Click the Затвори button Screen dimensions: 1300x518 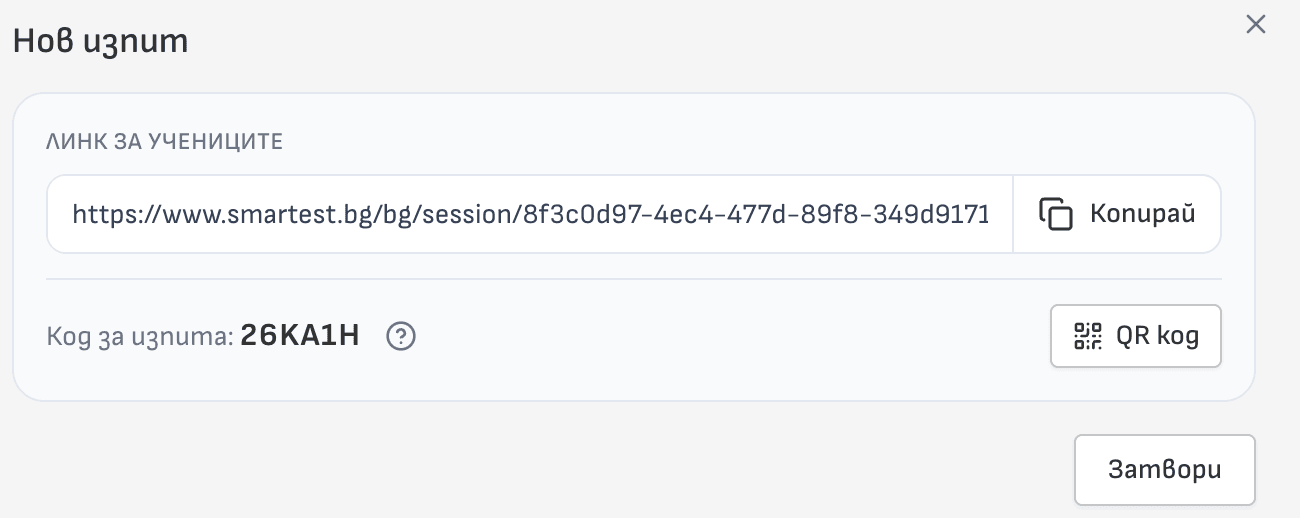pyautogui.click(x=1164, y=470)
